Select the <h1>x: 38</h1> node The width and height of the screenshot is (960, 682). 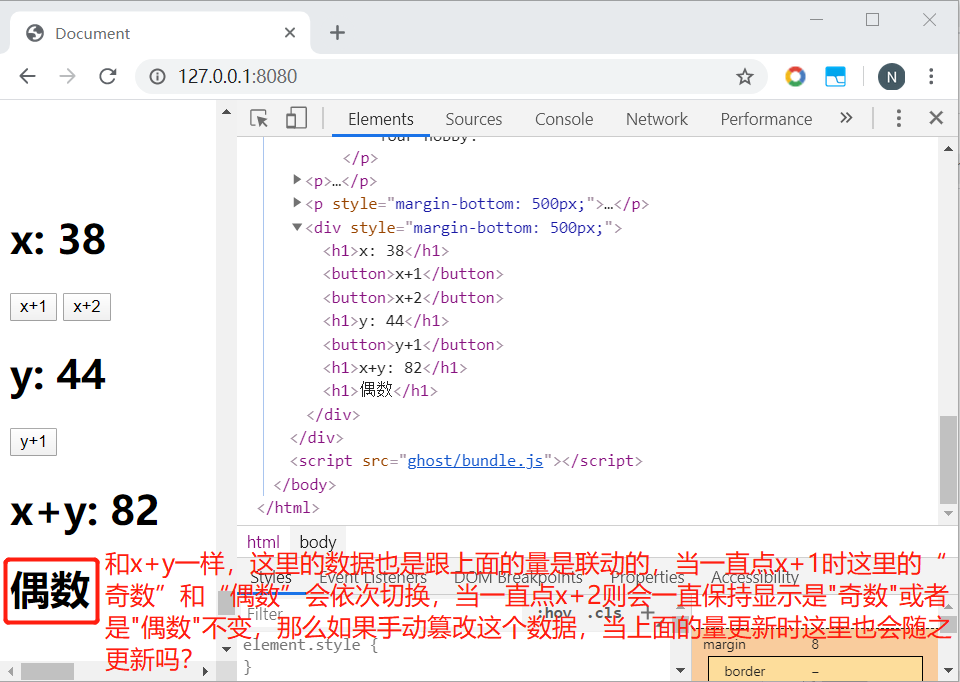(x=386, y=251)
